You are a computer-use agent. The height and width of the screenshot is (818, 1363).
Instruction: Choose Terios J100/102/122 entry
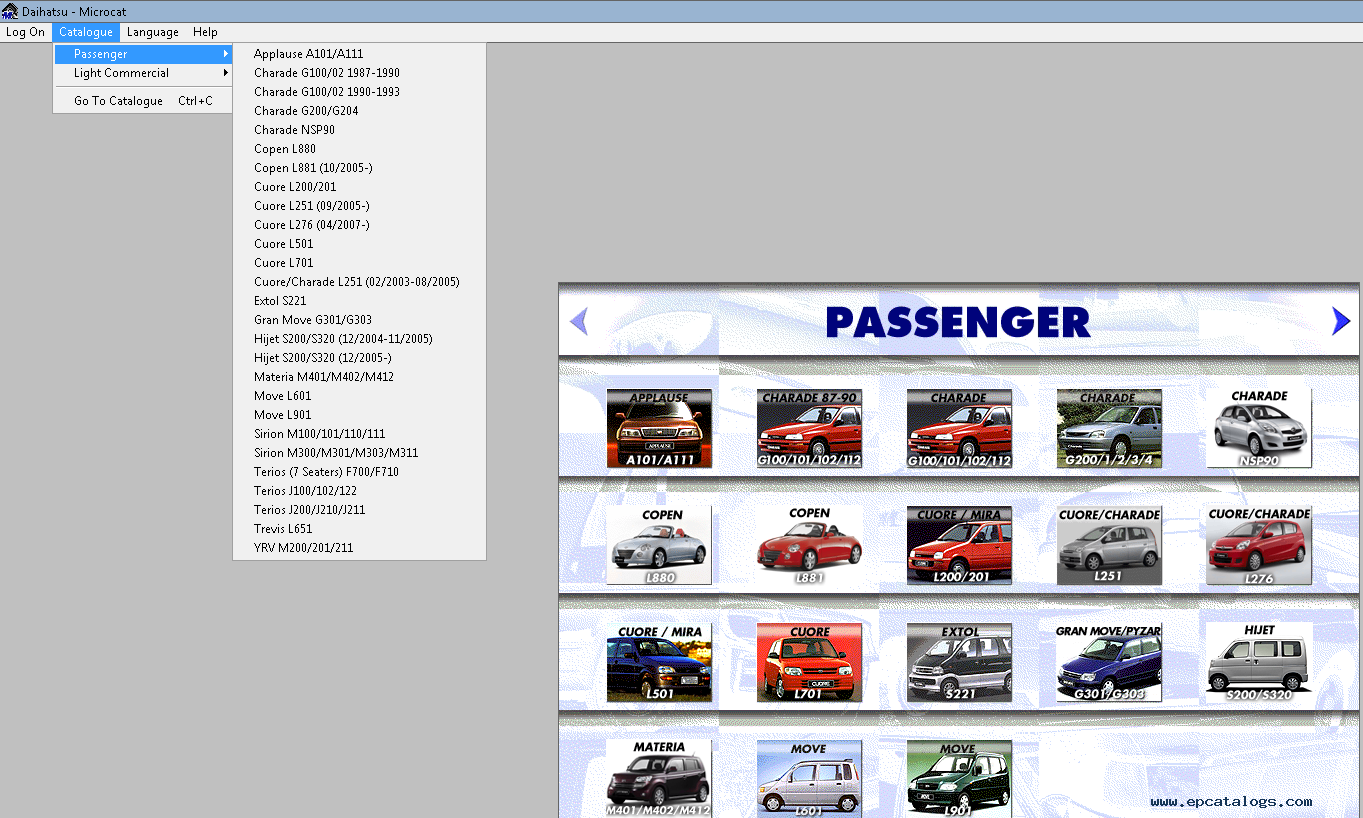[359, 491]
